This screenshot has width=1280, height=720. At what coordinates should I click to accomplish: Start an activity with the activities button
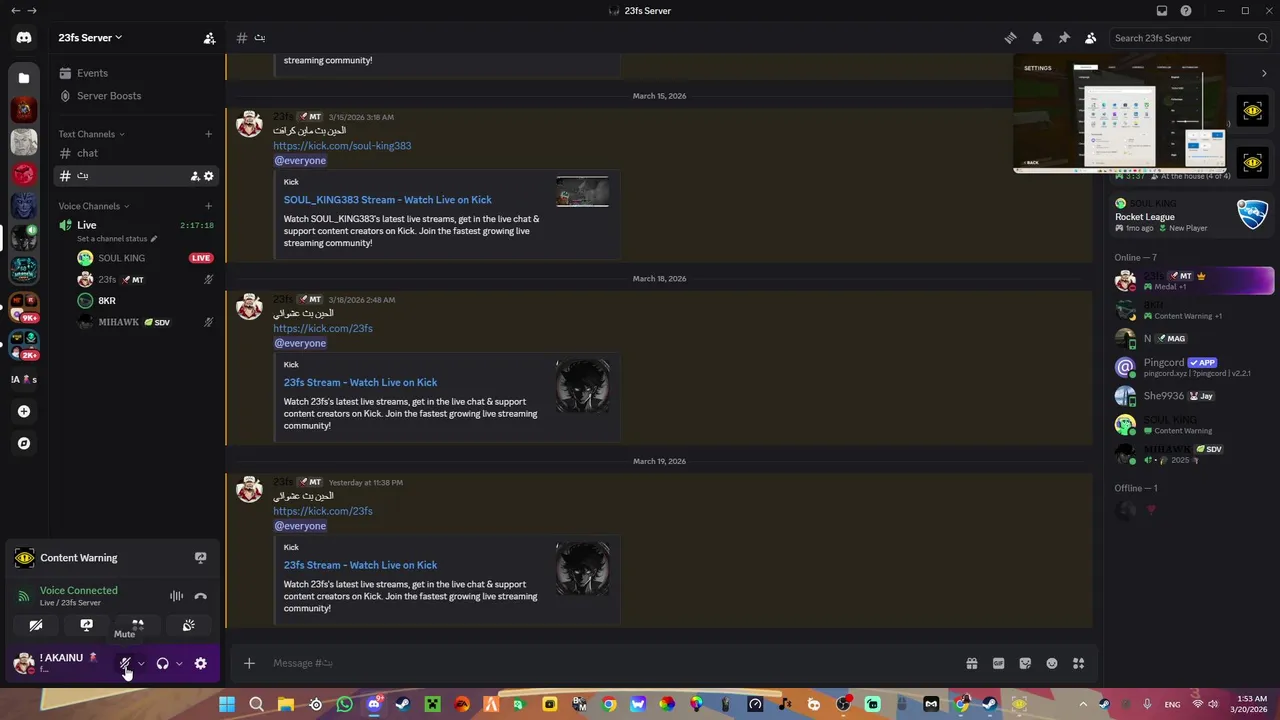(x=138, y=626)
